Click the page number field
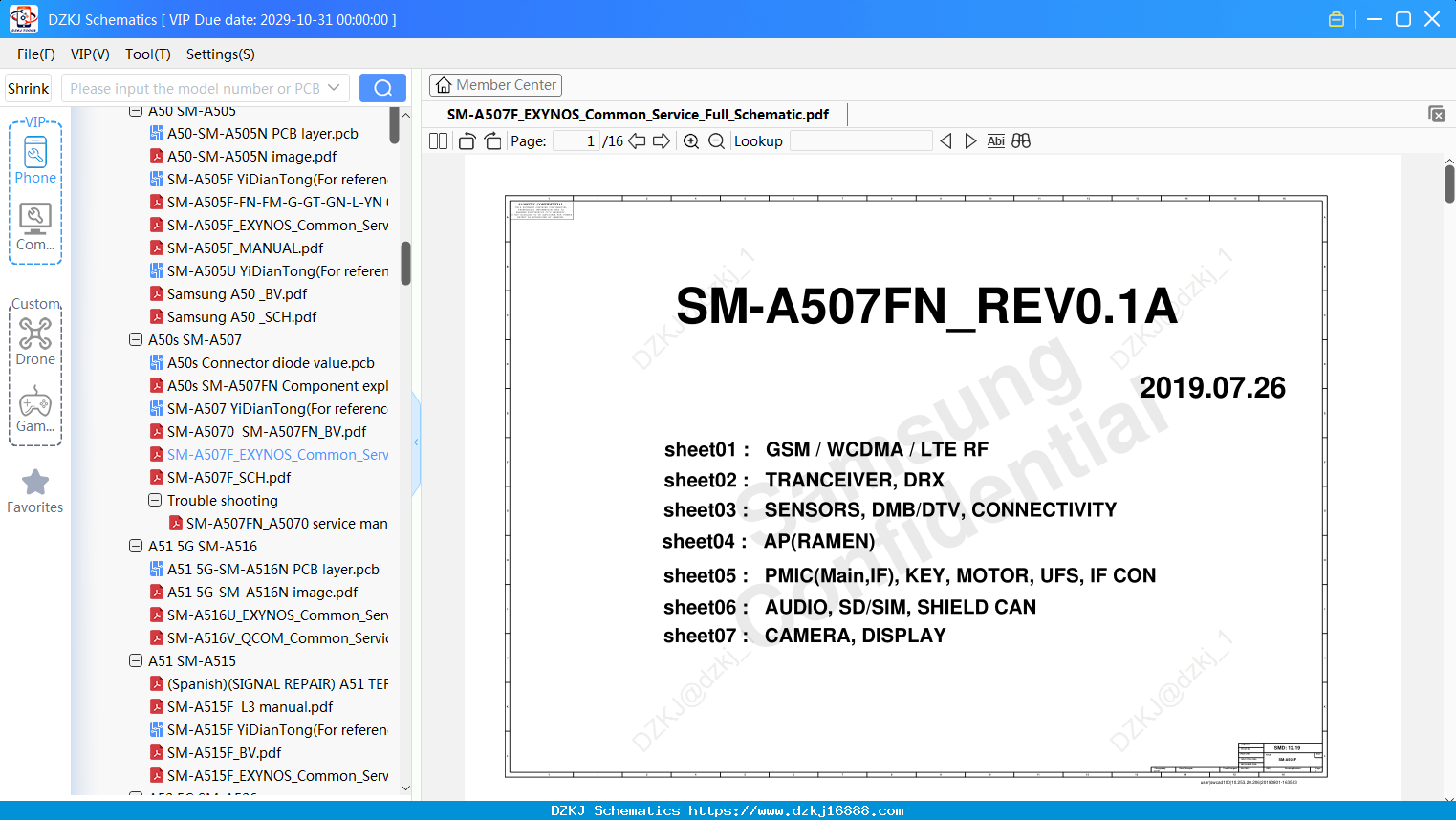The height and width of the screenshot is (820, 1456). pyautogui.click(x=576, y=141)
